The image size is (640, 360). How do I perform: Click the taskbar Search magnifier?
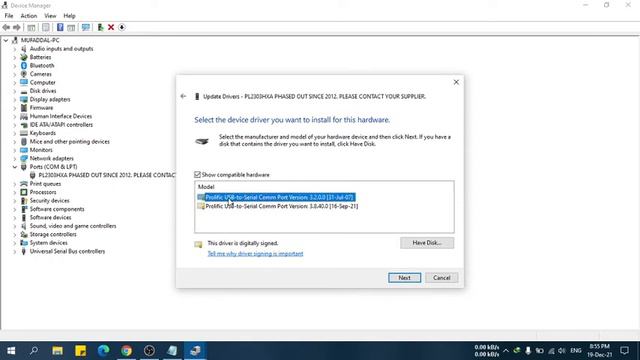[x=34, y=351]
